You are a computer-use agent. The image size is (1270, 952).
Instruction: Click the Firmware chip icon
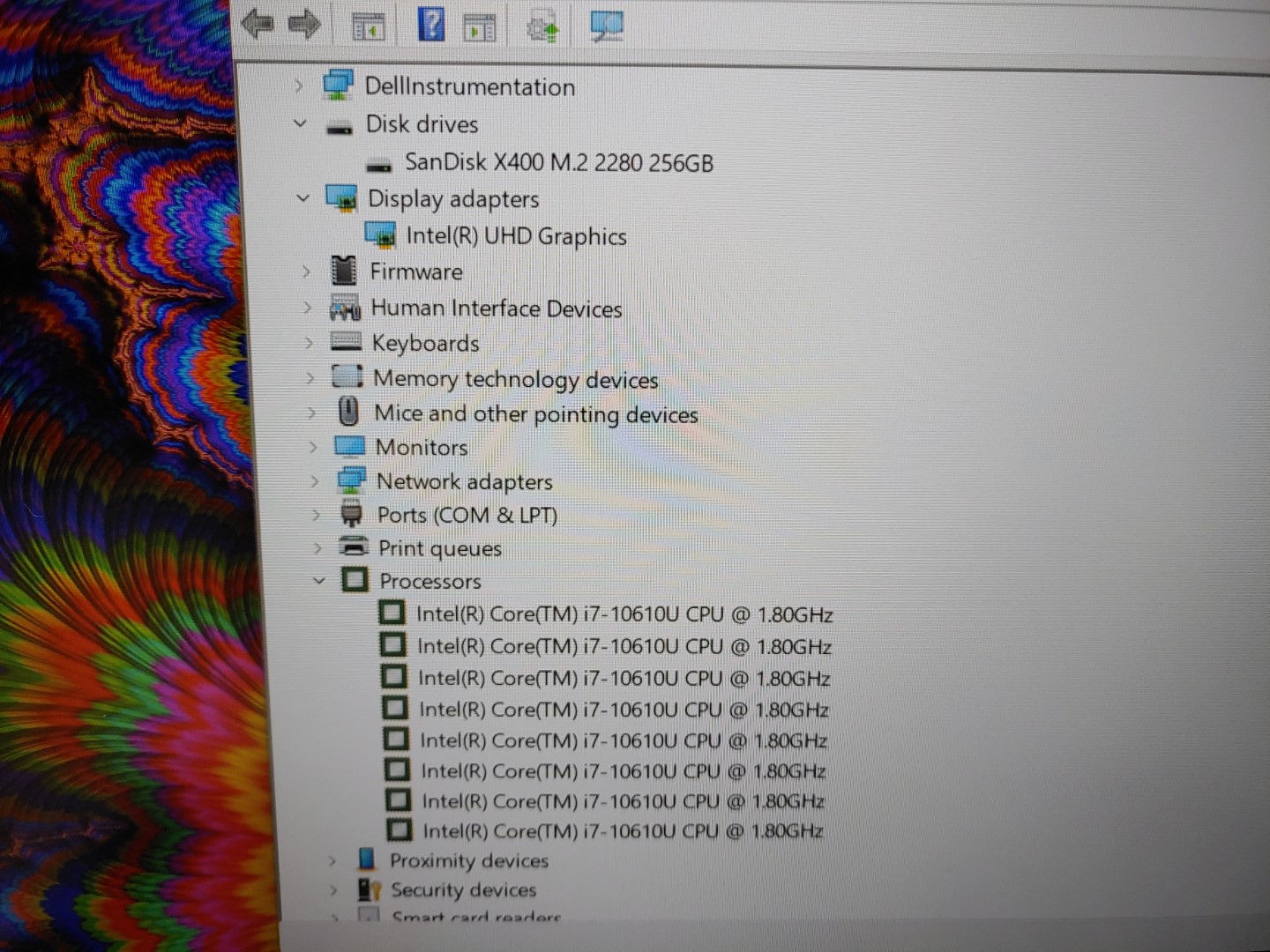coord(344,271)
